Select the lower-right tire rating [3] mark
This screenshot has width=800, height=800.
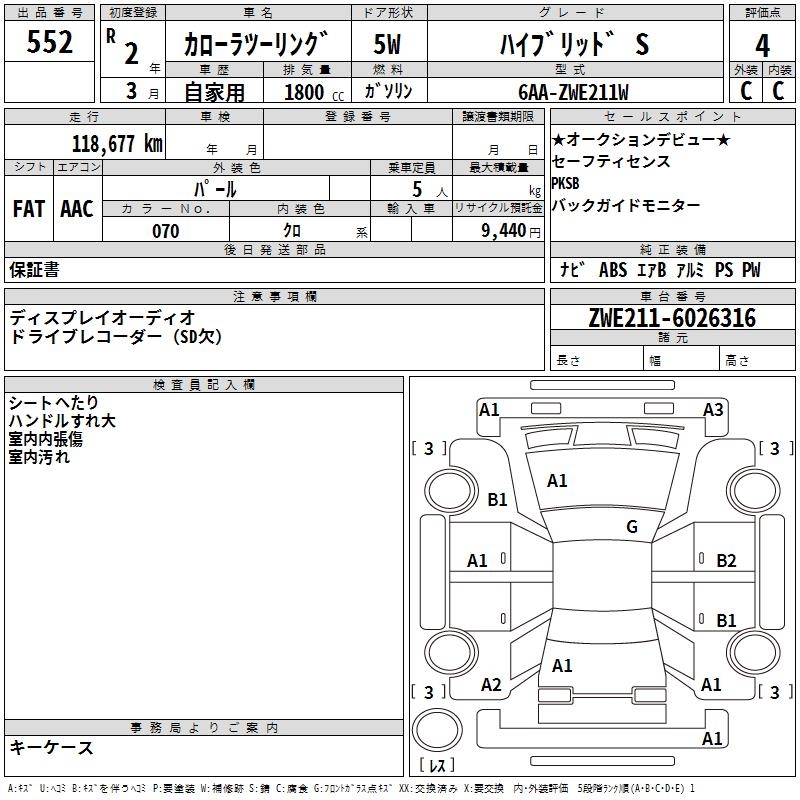771,692
